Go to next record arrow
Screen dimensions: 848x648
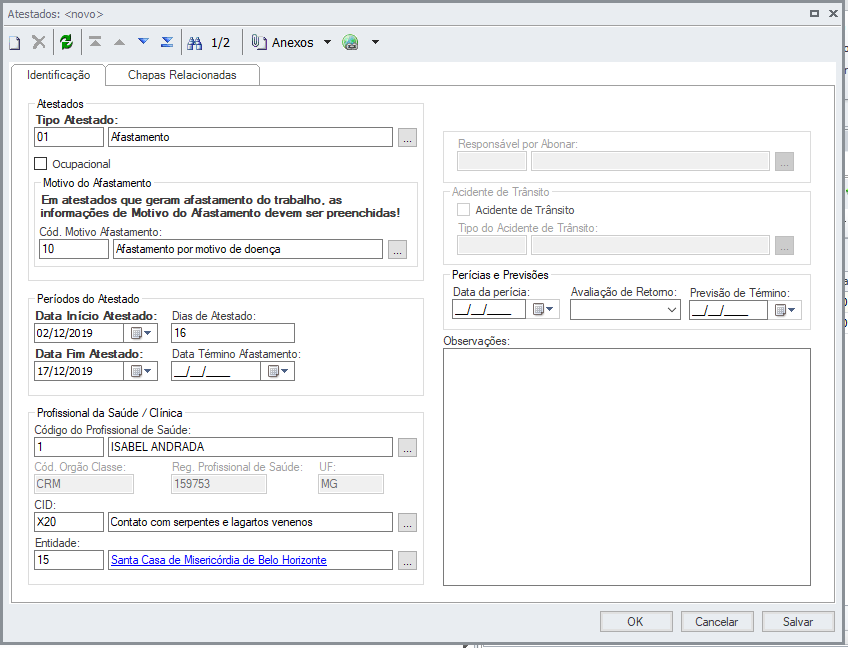[x=143, y=42]
